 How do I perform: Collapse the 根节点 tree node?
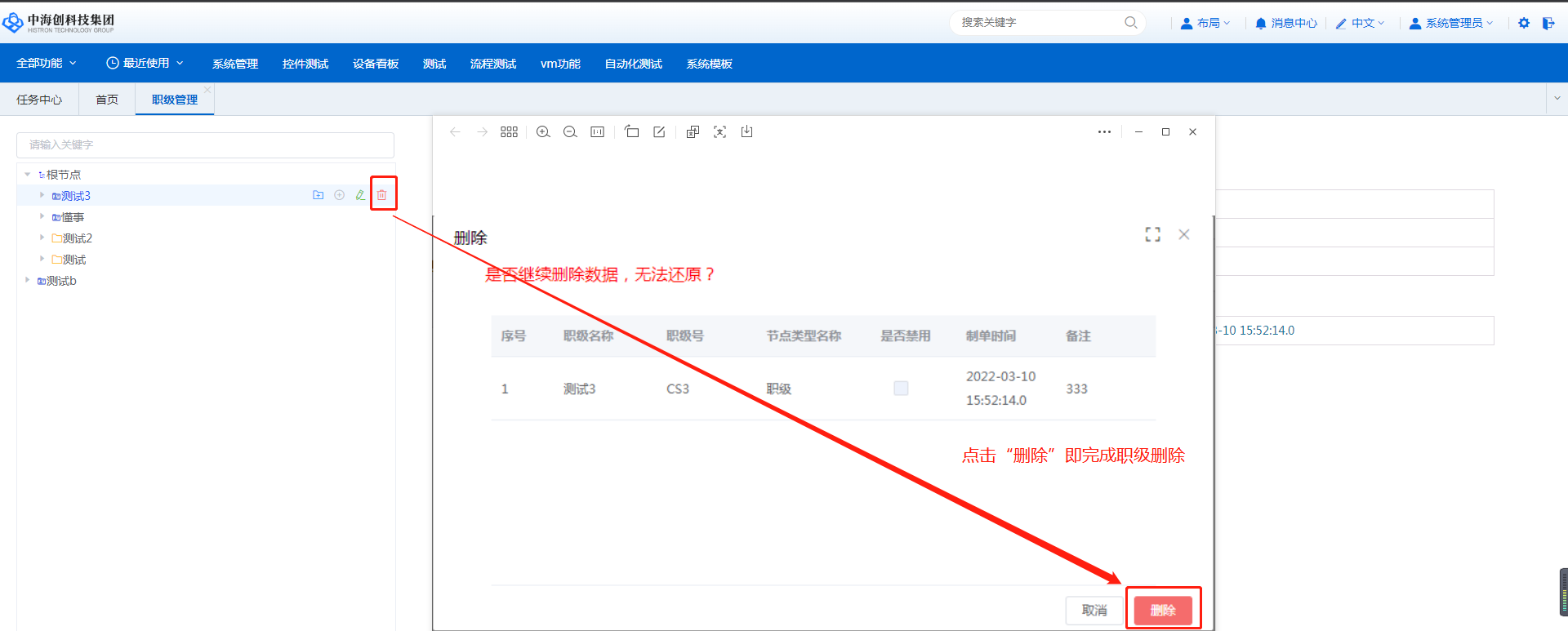28,175
